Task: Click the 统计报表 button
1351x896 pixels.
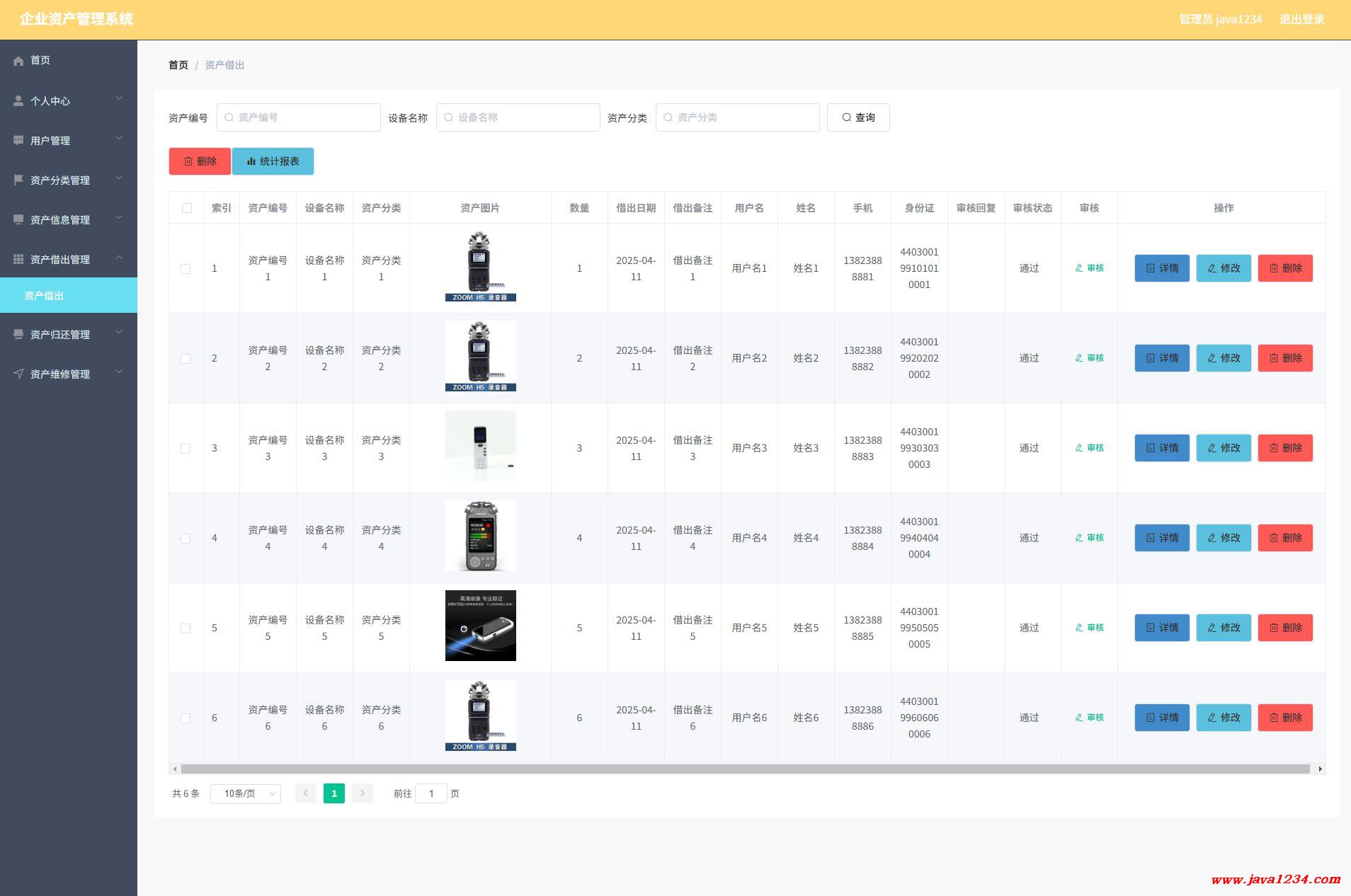Action: pos(273,161)
